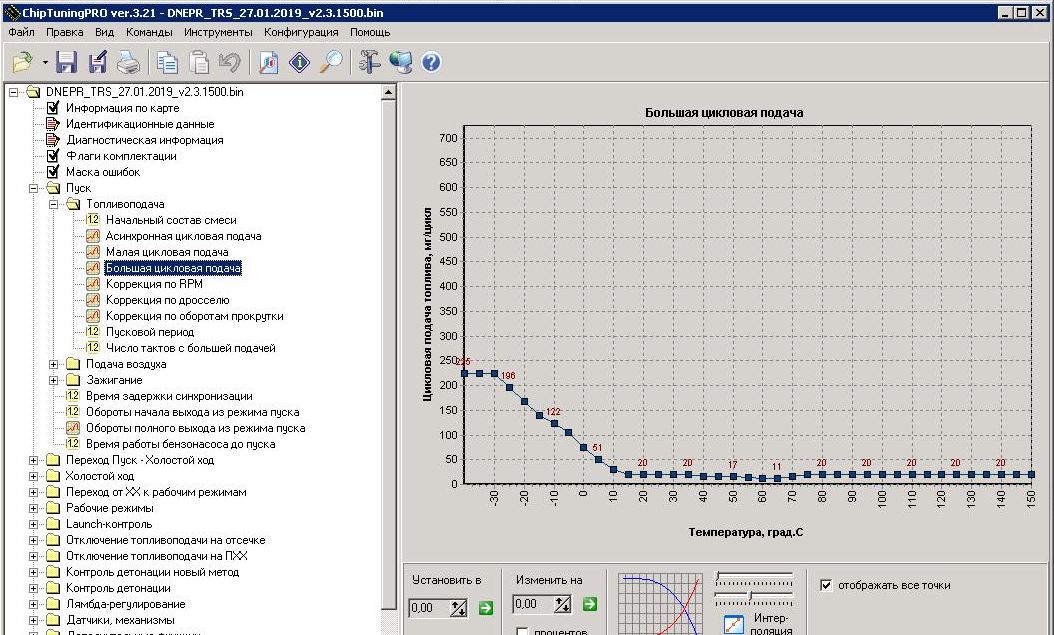
Task: Save the firmware with the floppy disk icon
Action: pos(67,62)
